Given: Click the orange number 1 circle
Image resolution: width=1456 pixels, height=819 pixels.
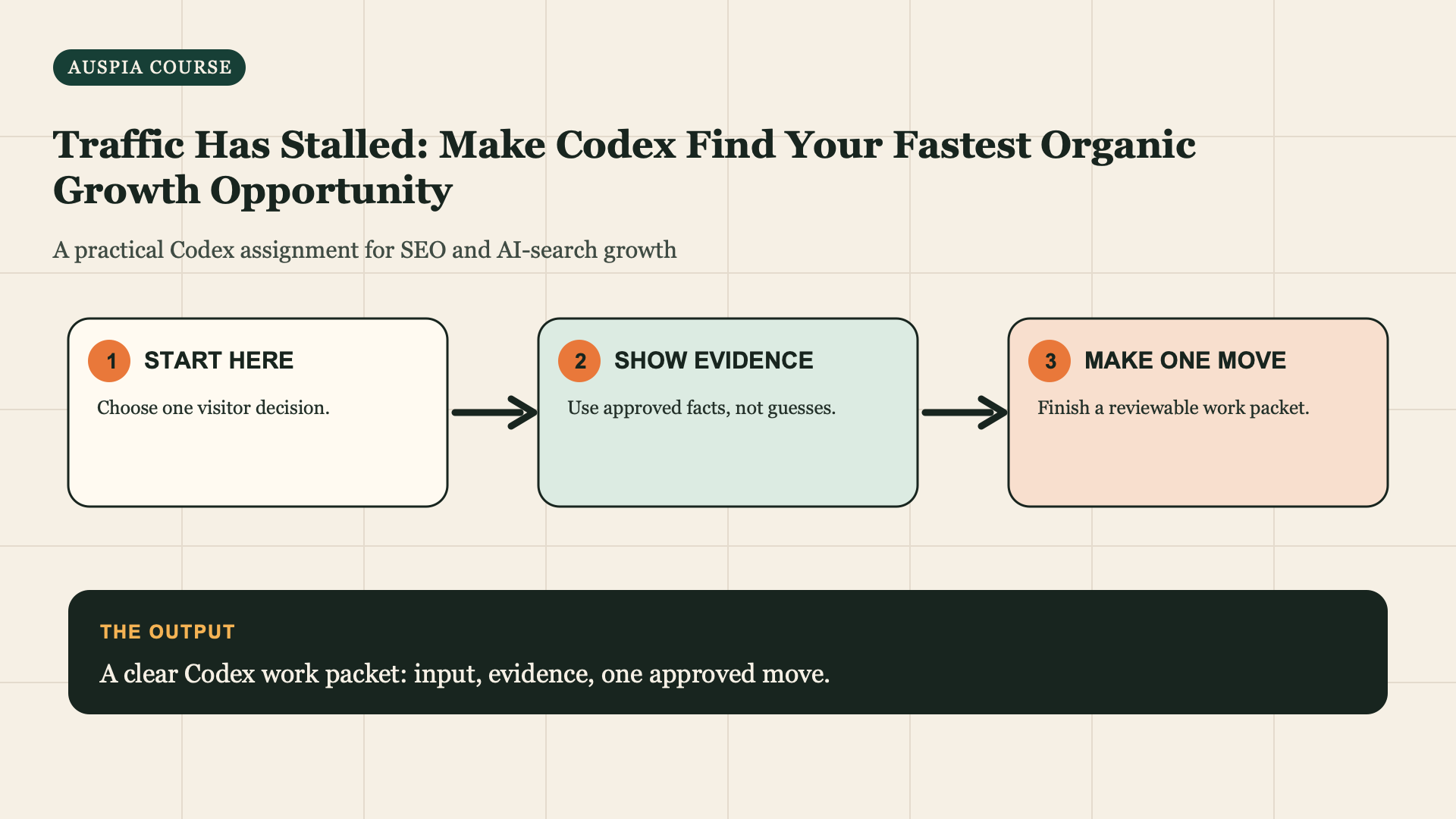Looking at the screenshot, I should pyautogui.click(x=109, y=361).
